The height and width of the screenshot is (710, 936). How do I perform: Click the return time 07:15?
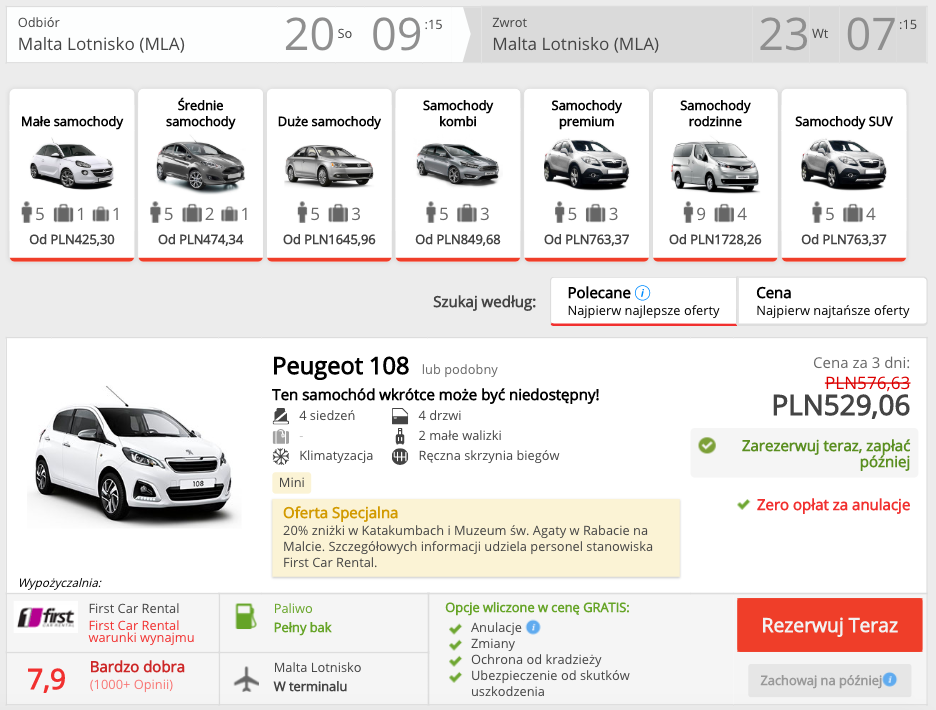point(882,34)
